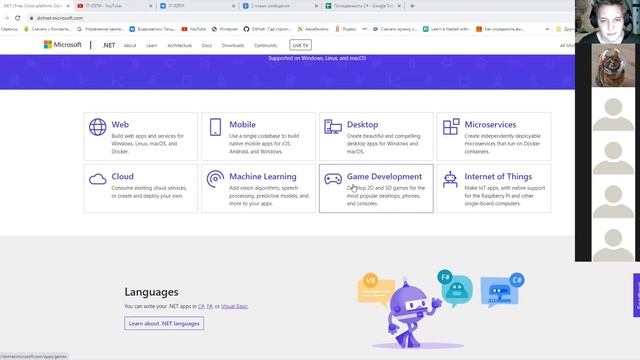Open the Интернет bookmark
The width and height of the screenshot is (640, 360).
[x=225, y=29]
